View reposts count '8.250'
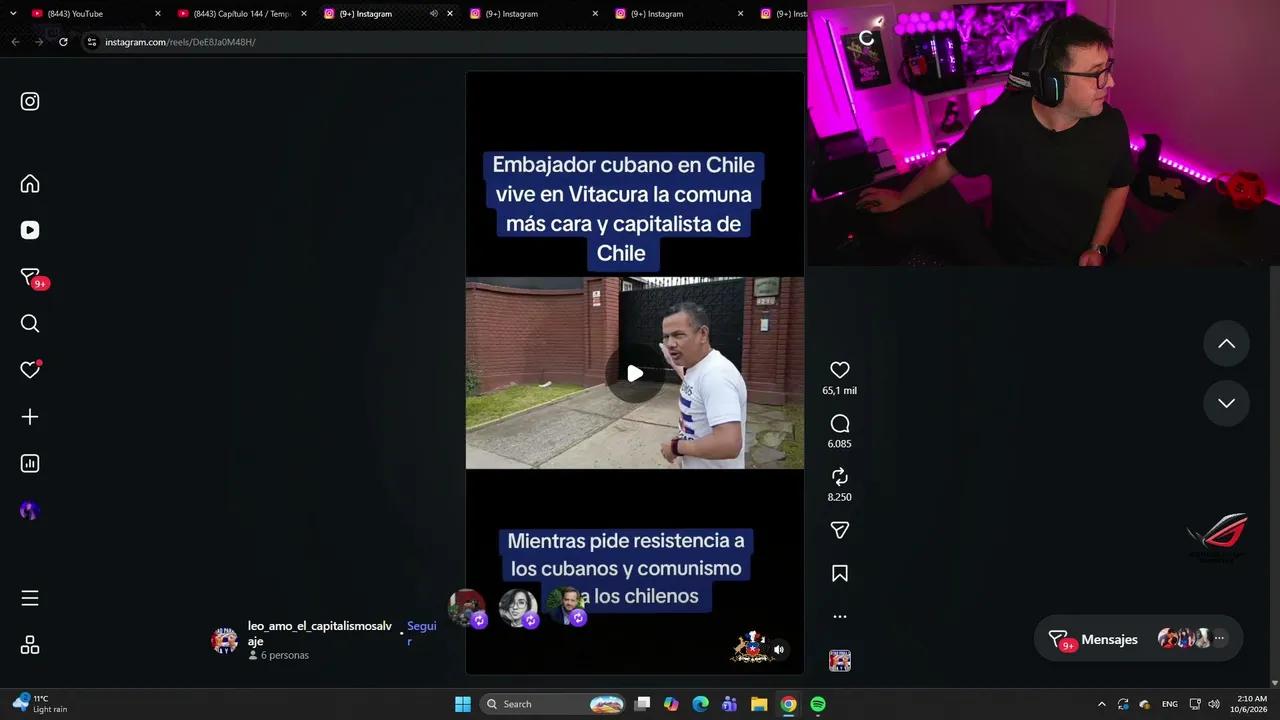This screenshot has width=1280, height=720. (x=840, y=497)
